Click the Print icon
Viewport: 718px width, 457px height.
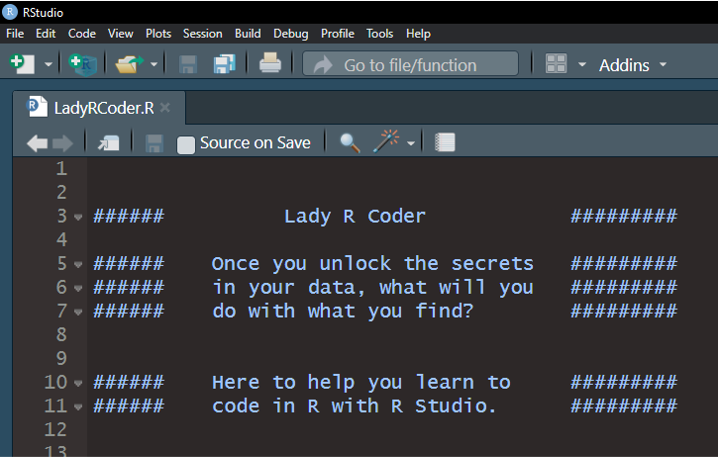click(x=270, y=63)
